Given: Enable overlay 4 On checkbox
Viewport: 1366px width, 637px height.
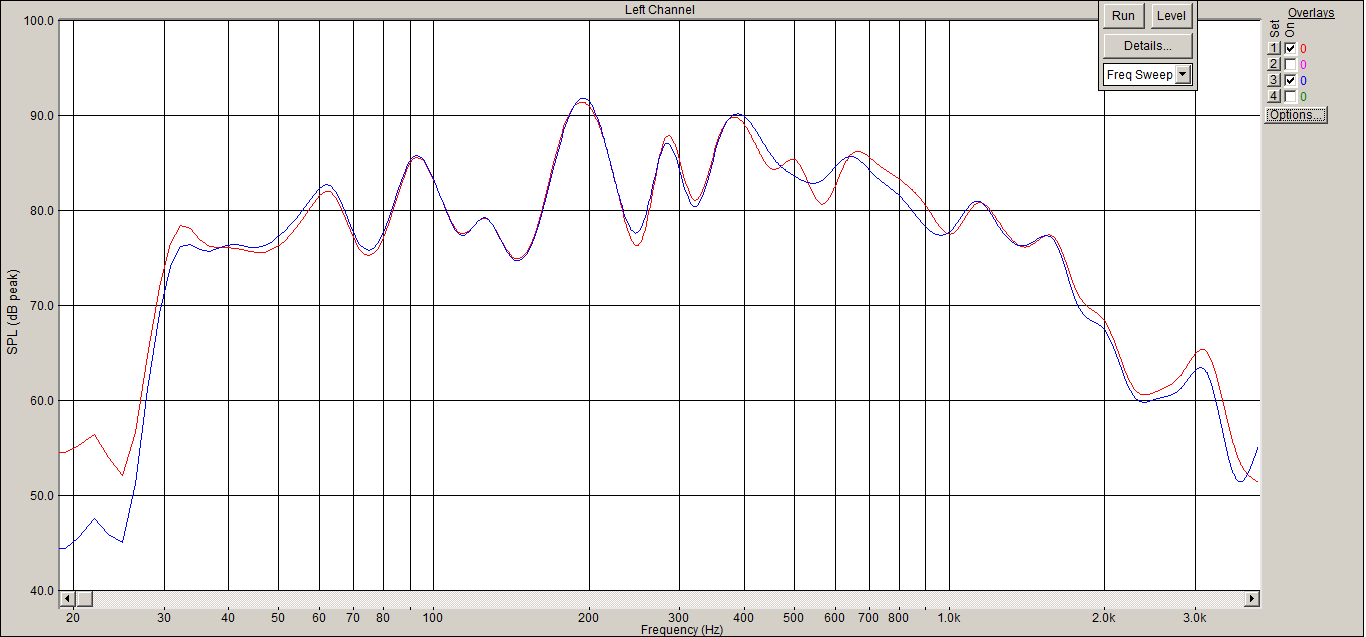Looking at the screenshot, I should click(x=1290, y=96).
